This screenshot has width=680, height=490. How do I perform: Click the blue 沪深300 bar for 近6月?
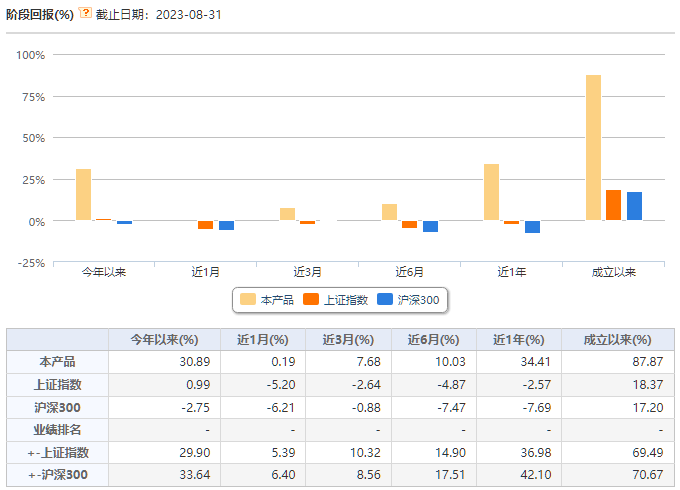[430, 226]
